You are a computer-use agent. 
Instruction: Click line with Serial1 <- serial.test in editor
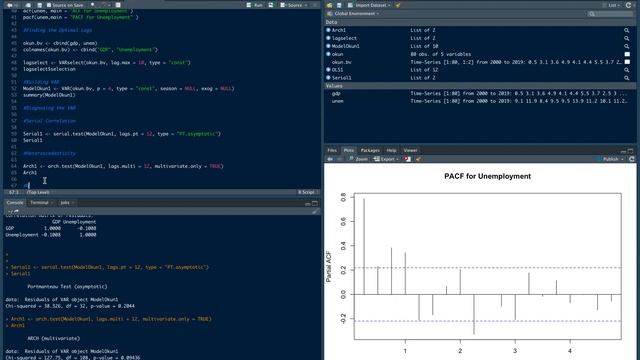click(122, 133)
